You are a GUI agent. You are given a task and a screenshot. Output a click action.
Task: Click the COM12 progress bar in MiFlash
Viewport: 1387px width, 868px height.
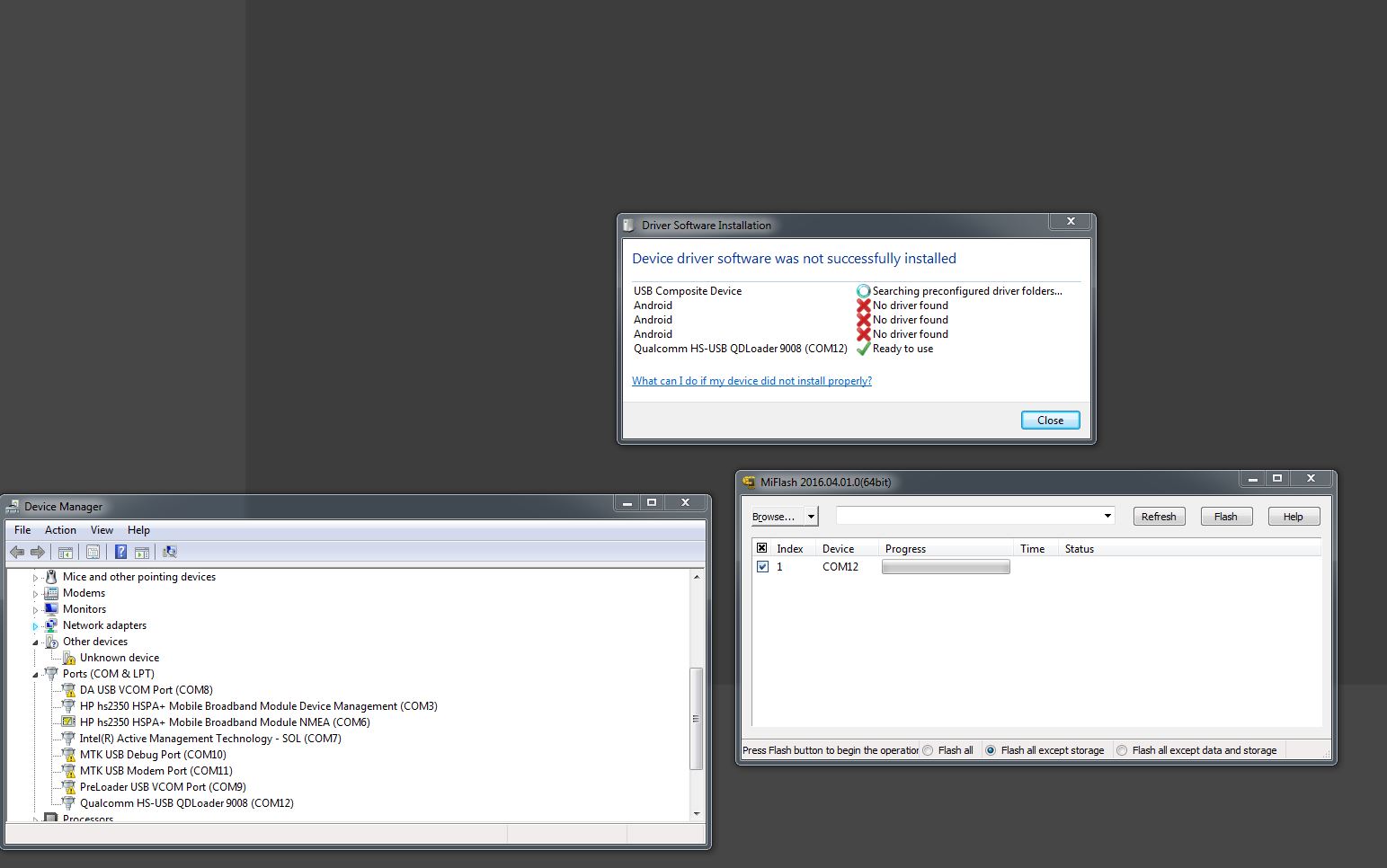(946, 567)
